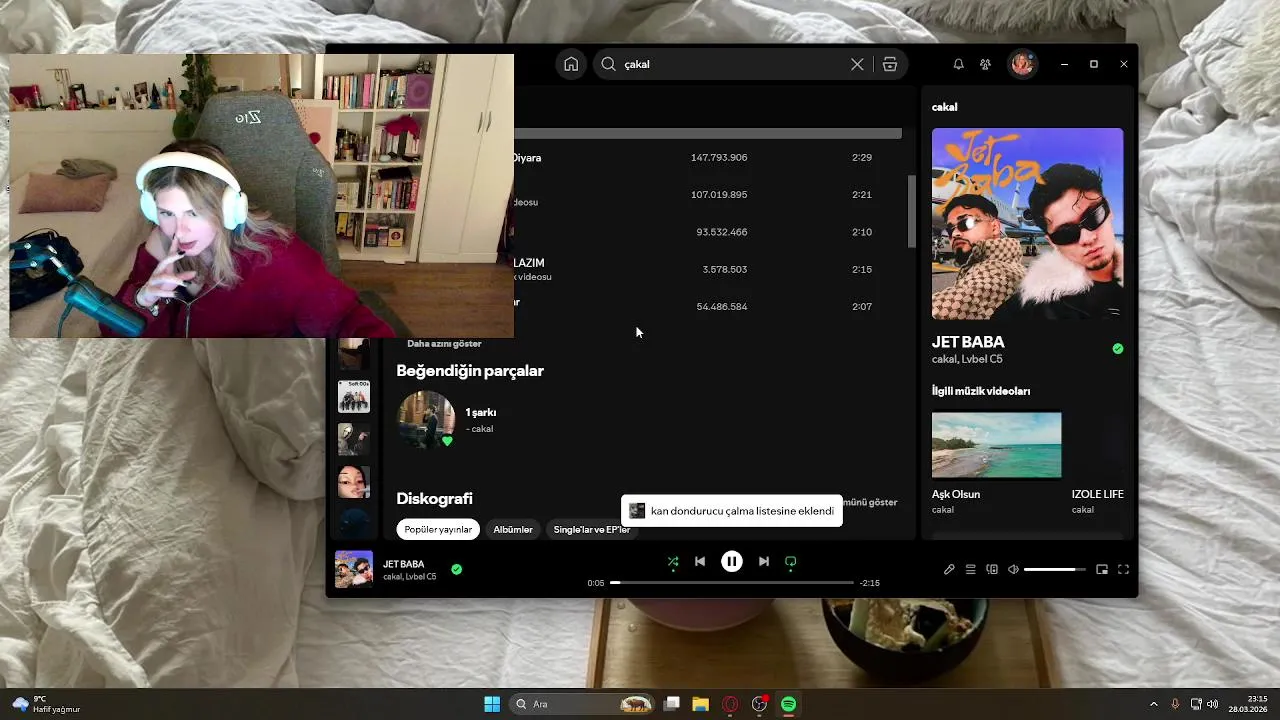Open weather widget Hafif yağmur
The height and width of the screenshot is (720, 1280).
(x=46, y=704)
